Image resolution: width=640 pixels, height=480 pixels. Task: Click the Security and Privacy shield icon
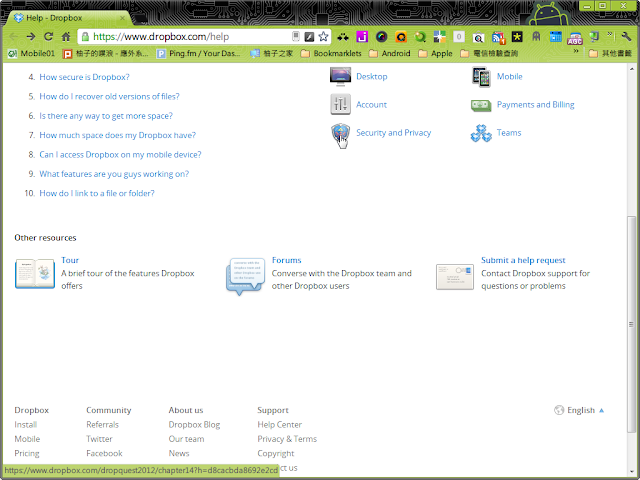point(340,134)
